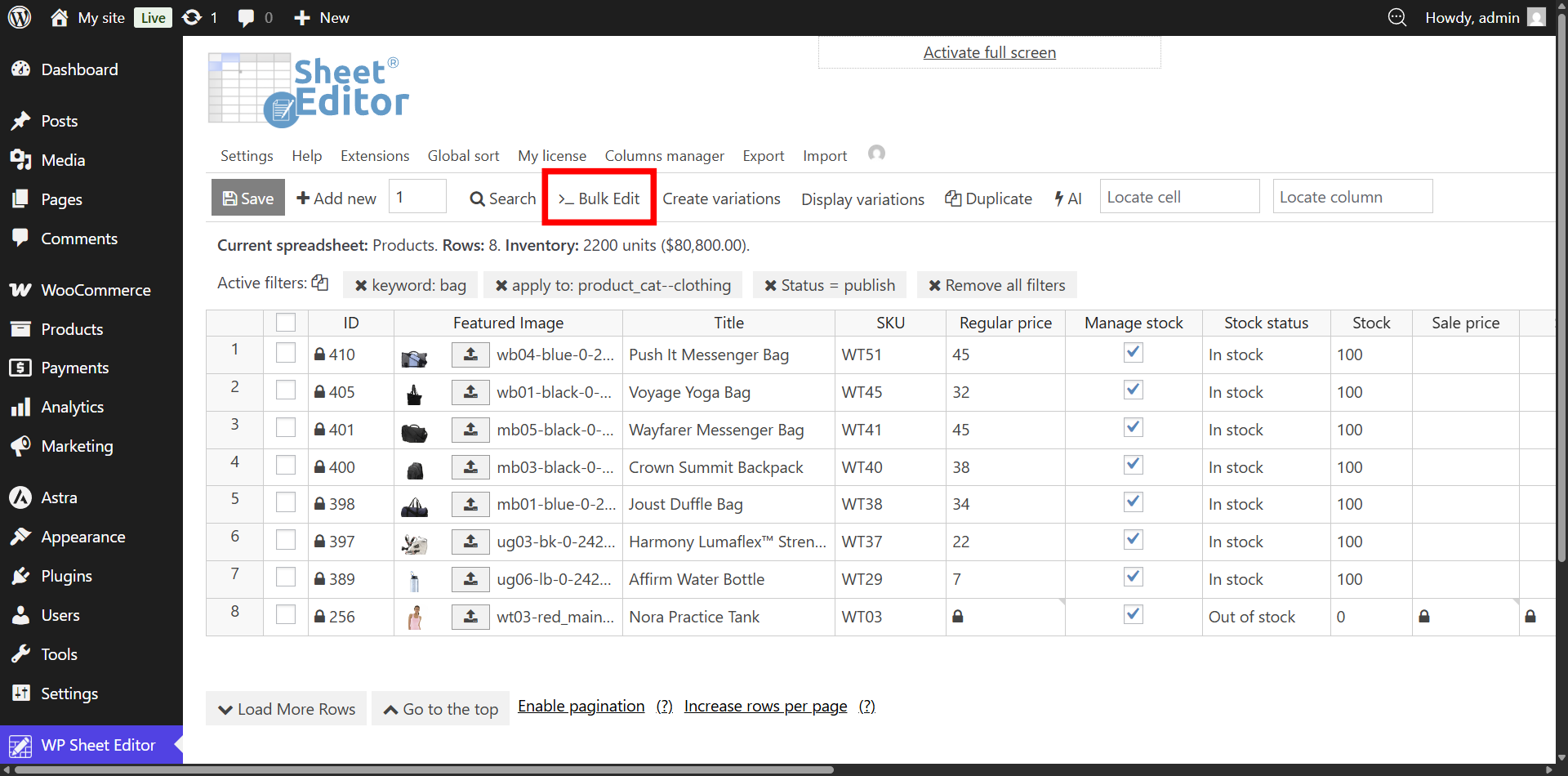
Task: Click Go to the top button
Action: click(x=440, y=709)
